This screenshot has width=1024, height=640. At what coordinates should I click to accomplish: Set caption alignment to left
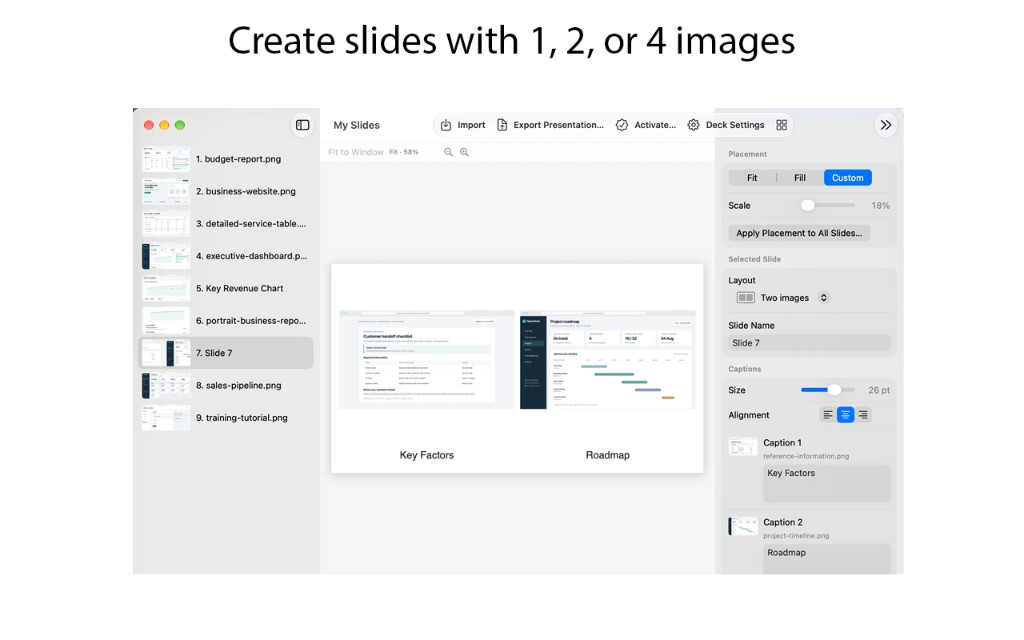pos(828,415)
